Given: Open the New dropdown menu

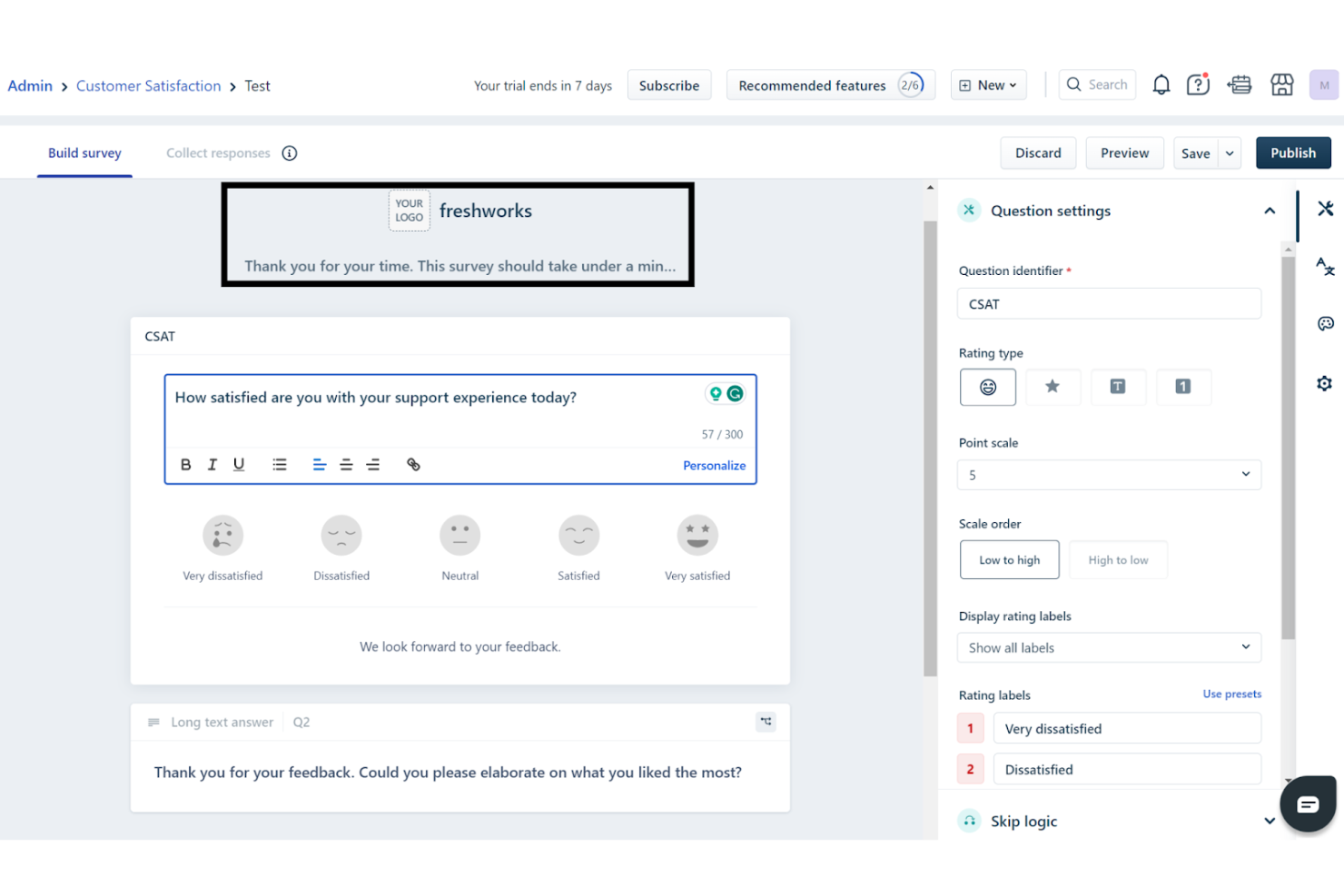Looking at the screenshot, I should (x=988, y=84).
